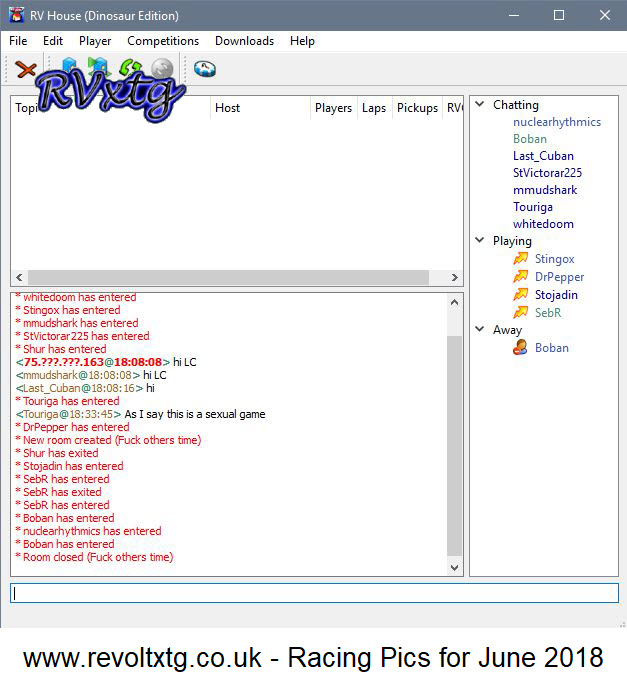Click Touriga's 18:33:45 chat message

pyautogui.click(x=140, y=414)
